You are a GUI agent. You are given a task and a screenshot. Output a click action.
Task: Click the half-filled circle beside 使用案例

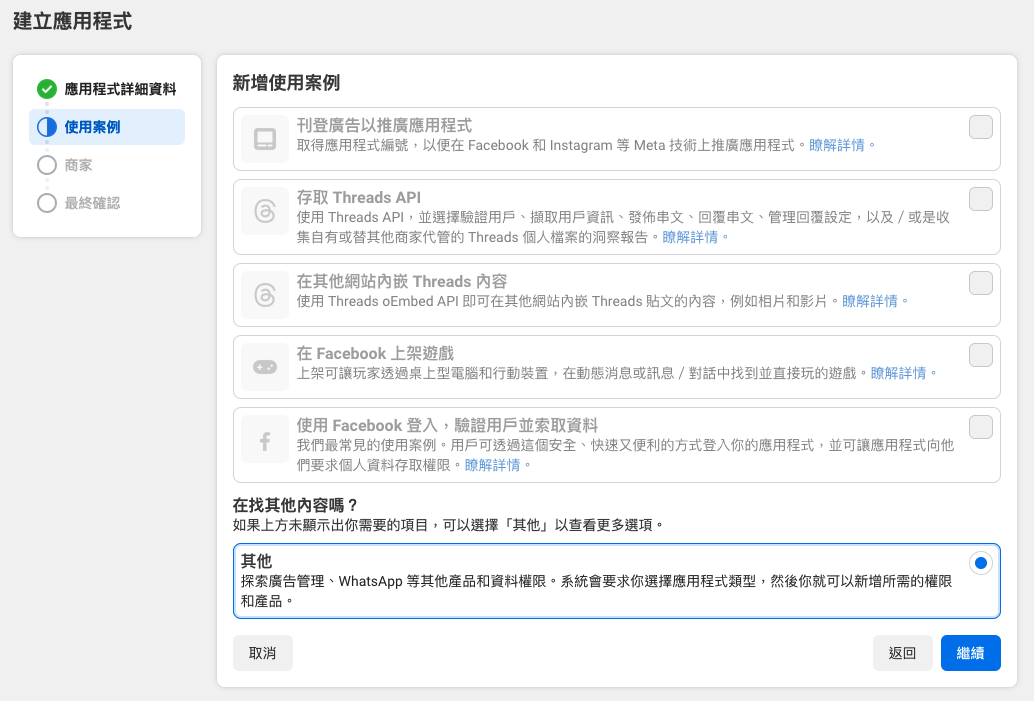tap(46, 127)
